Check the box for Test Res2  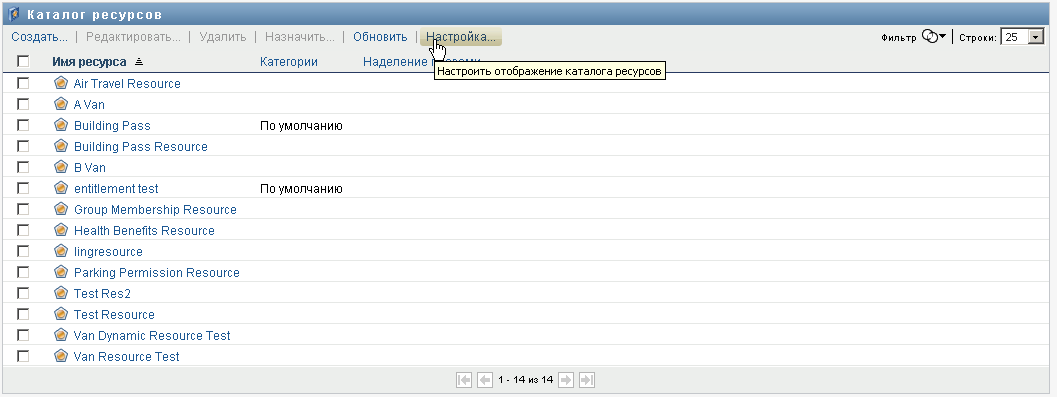point(24,293)
